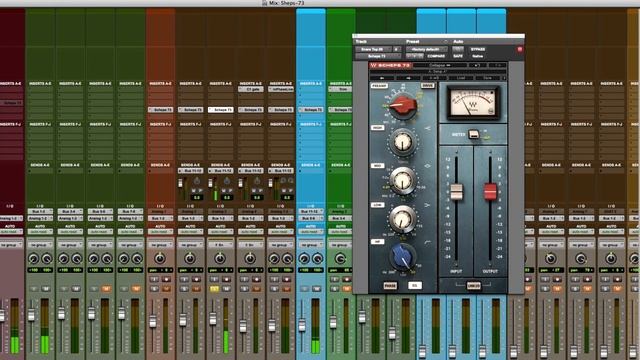Open the C1 gate insert
Screen dimensions: 640x360
(251, 89)
